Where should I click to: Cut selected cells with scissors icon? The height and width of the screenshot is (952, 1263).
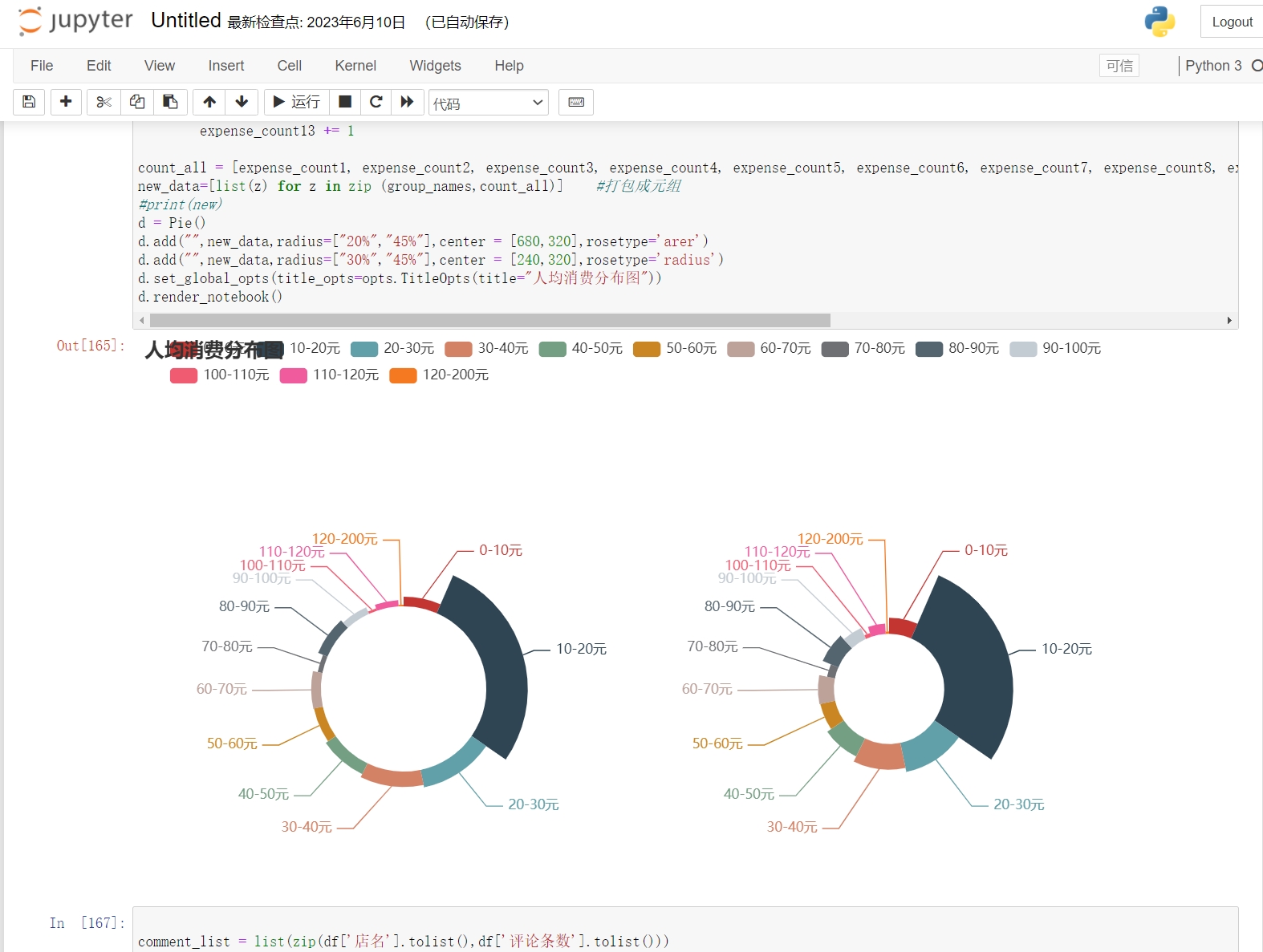(x=104, y=102)
